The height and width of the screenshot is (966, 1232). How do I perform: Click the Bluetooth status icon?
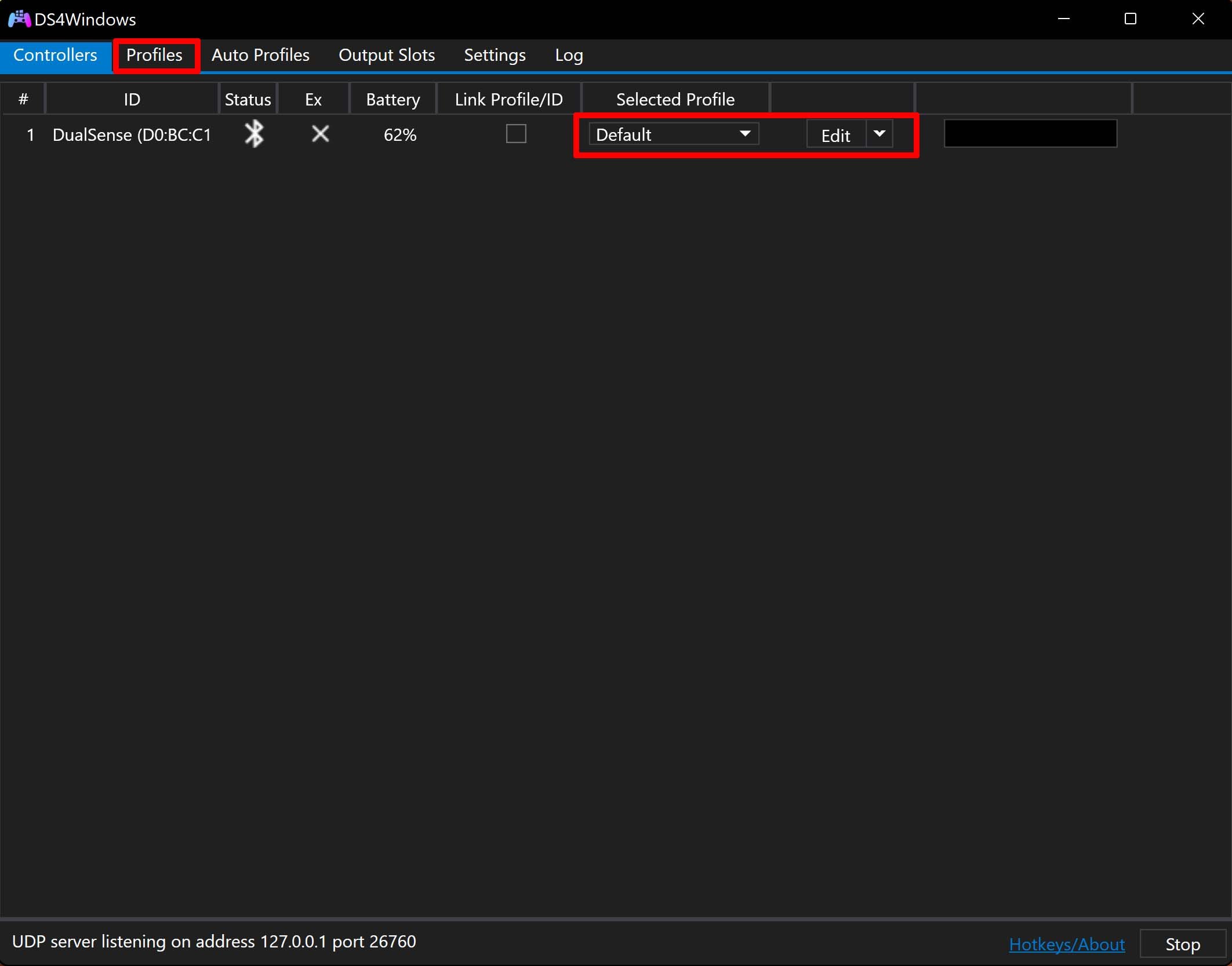pyautogui.click(x=254, y=134)
